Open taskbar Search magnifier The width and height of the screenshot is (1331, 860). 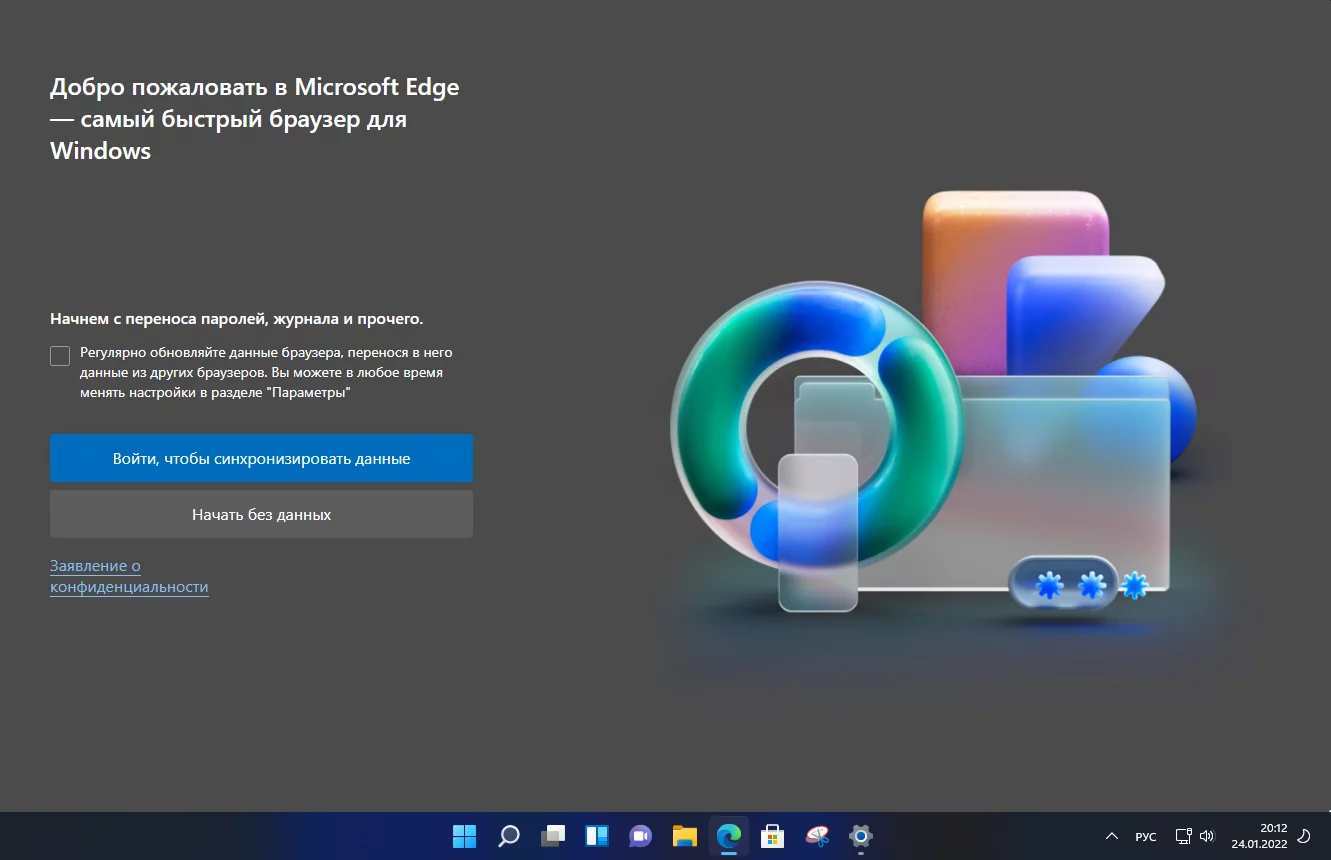click(x=509, y=836)
